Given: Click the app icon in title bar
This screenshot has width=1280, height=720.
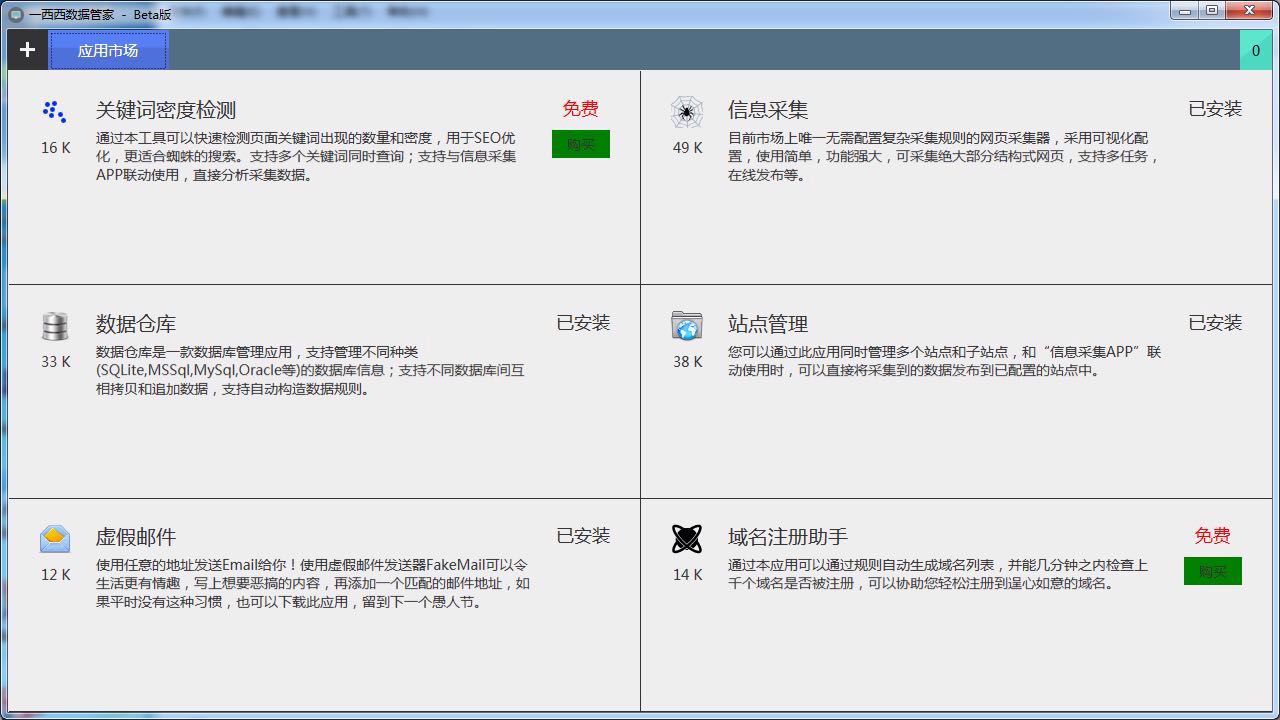Looking at the screenshot, I should 15,15.
